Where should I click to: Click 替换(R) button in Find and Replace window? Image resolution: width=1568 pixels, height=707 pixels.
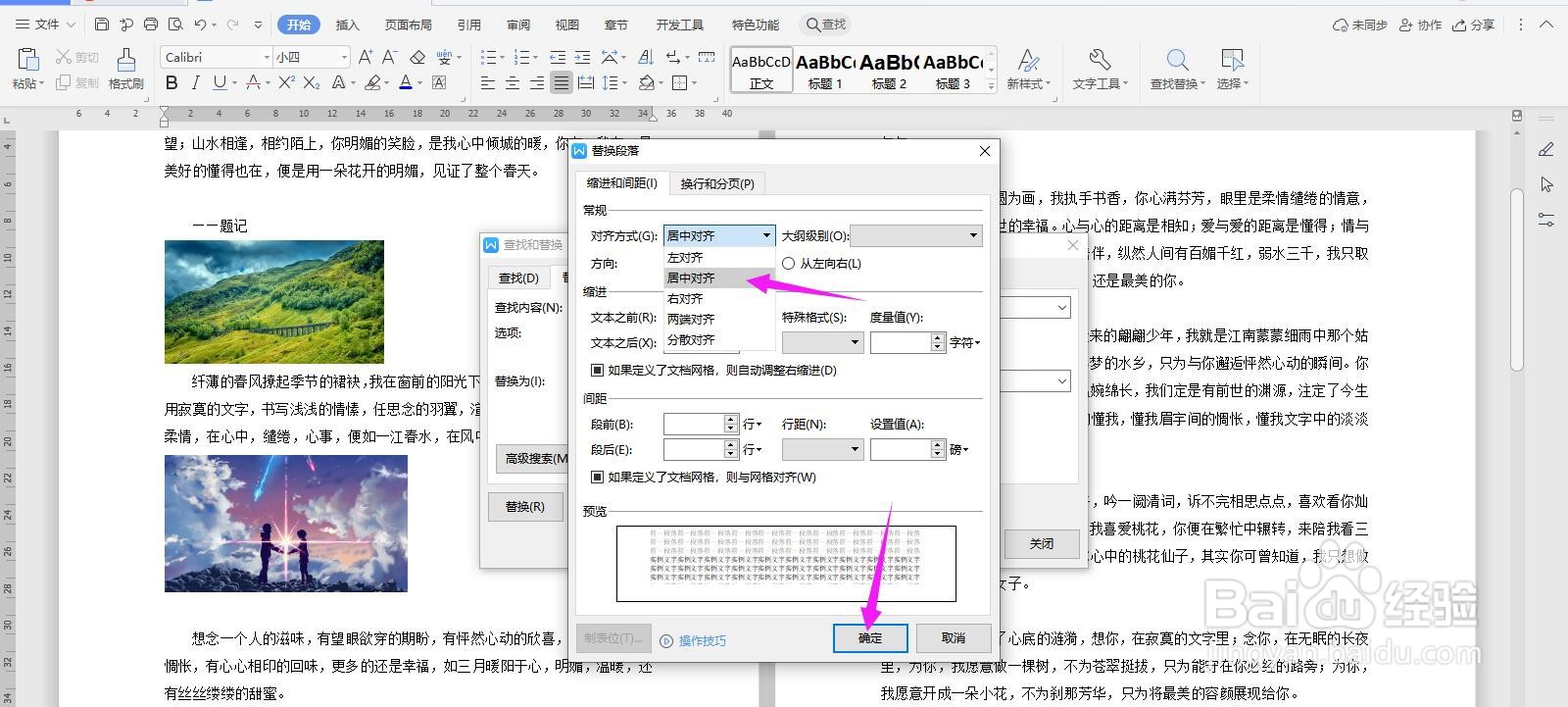525,506
